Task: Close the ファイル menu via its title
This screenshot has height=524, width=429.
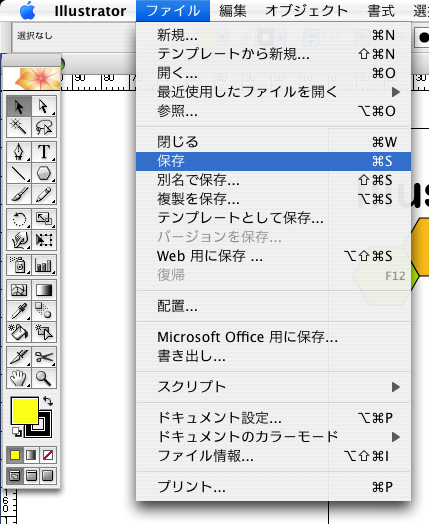Action: click(x=173, y=11)
